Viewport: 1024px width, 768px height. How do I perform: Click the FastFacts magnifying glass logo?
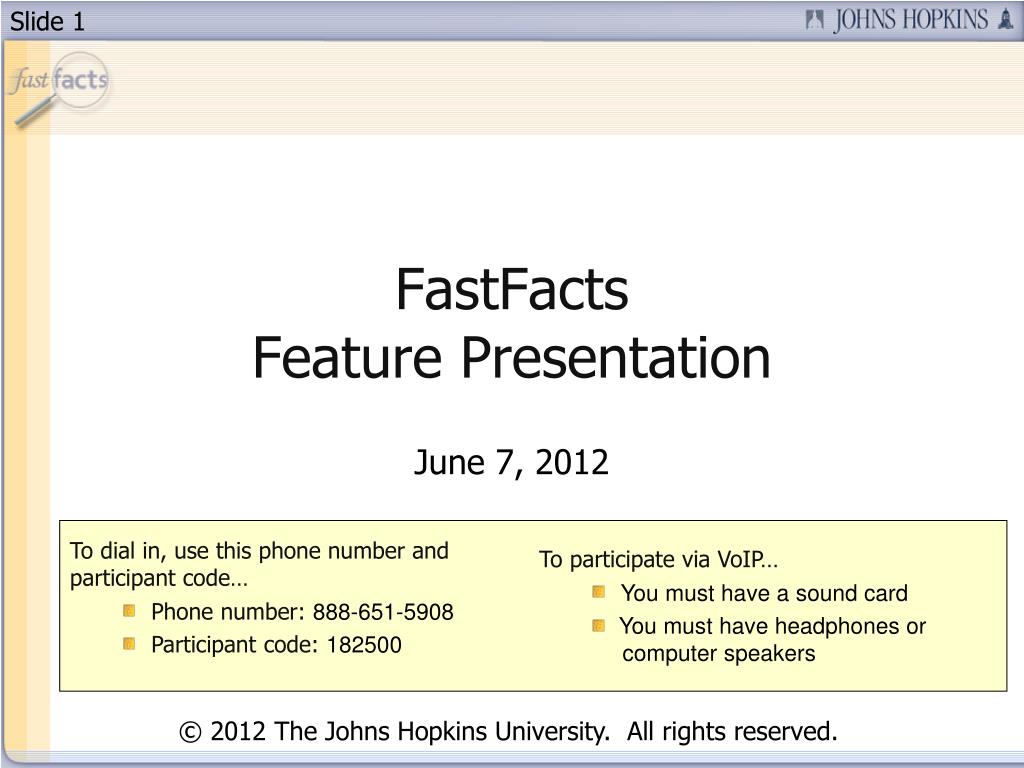click(60, 82)
